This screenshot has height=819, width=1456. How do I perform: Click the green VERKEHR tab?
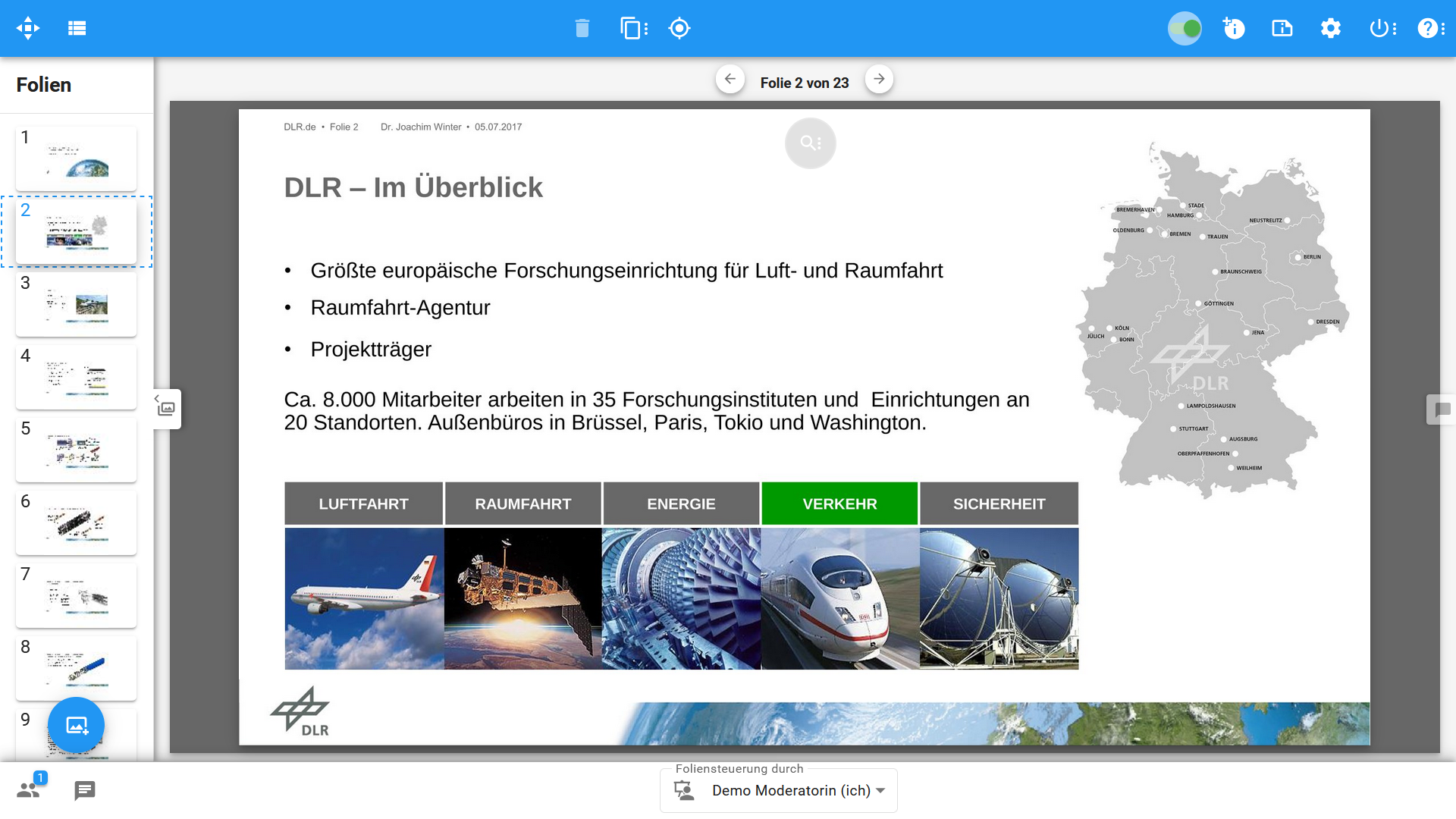pyautogui.click(x=839, y=504)
